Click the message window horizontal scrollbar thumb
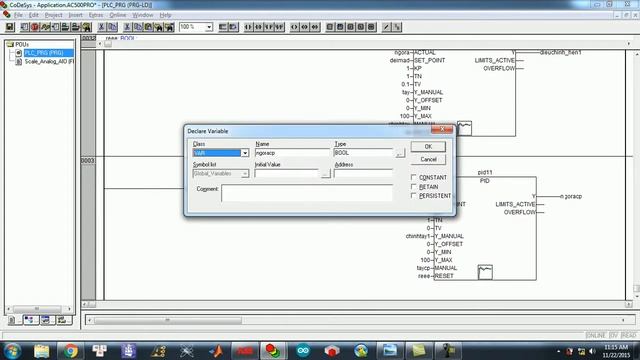Viewport: 640px width, 360px height. (x=168, y=320)
